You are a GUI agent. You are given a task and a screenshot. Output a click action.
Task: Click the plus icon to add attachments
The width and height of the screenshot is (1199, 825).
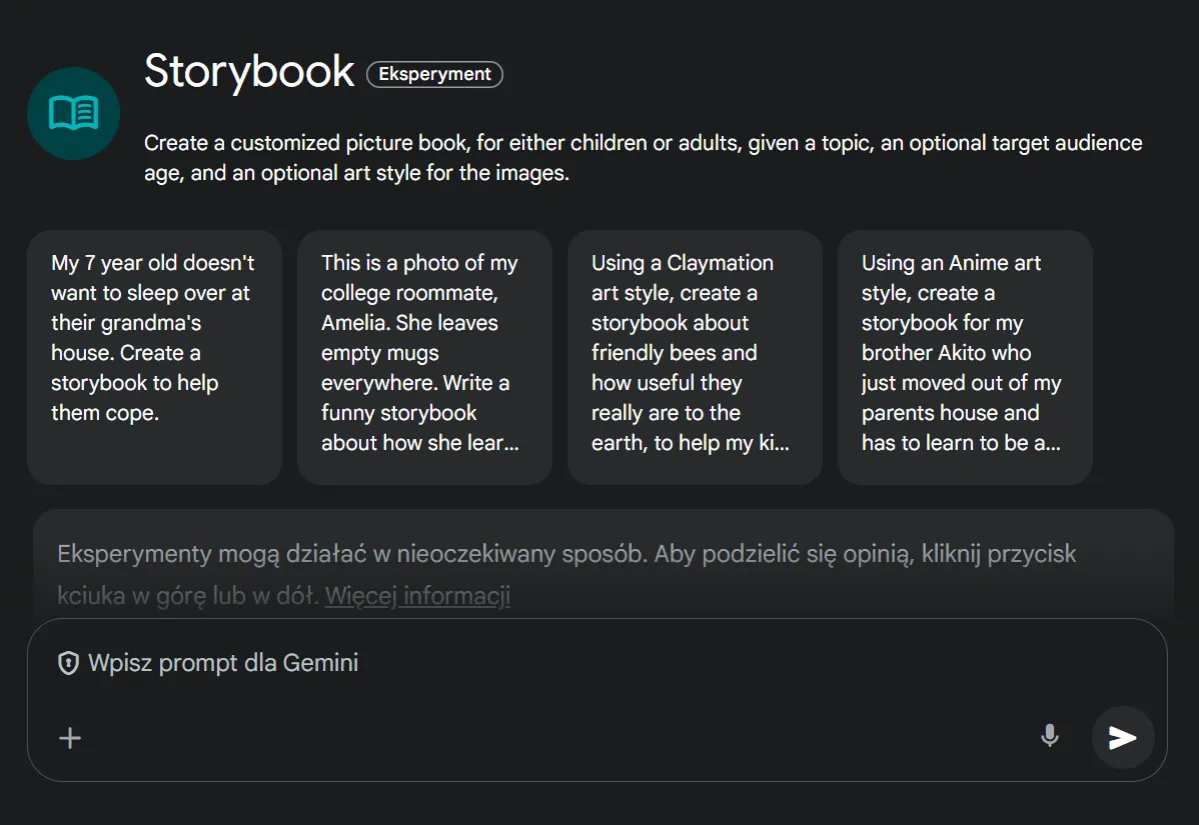pos(70,739)
